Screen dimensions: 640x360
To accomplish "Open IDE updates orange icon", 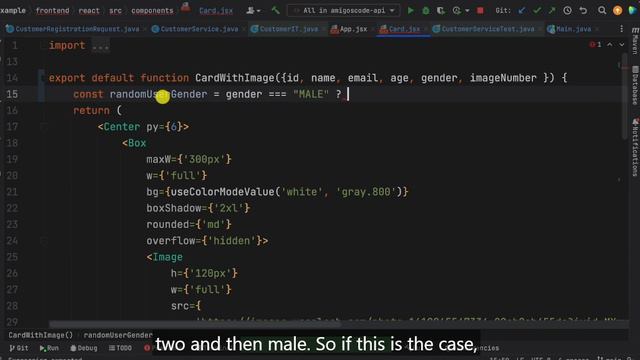I will coord(618,11).
